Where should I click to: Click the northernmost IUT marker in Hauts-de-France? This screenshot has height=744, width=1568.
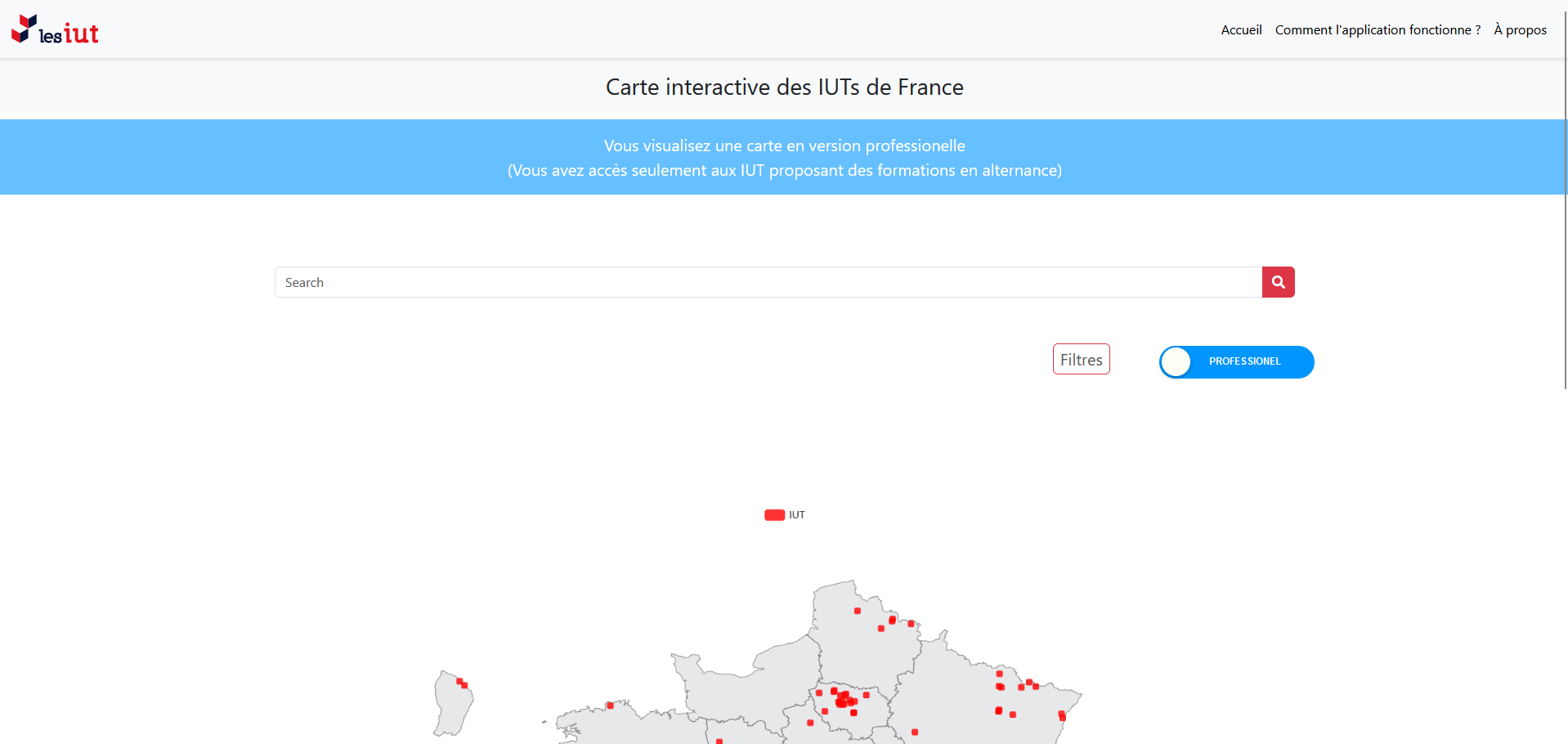point(857,611)
